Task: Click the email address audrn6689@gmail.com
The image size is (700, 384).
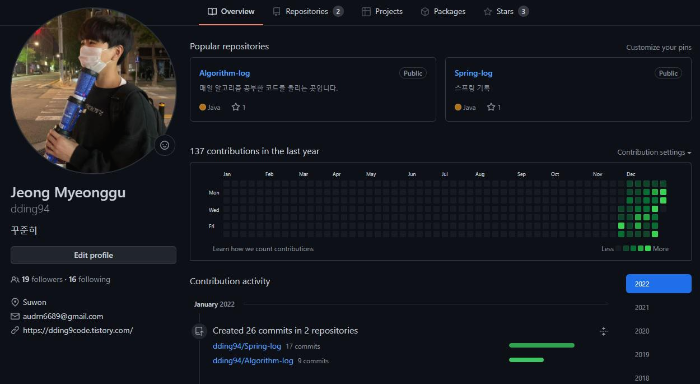Action: tap(63, 316)
